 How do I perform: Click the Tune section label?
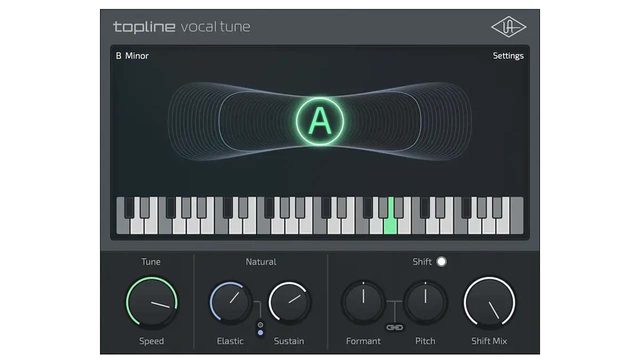151,262
